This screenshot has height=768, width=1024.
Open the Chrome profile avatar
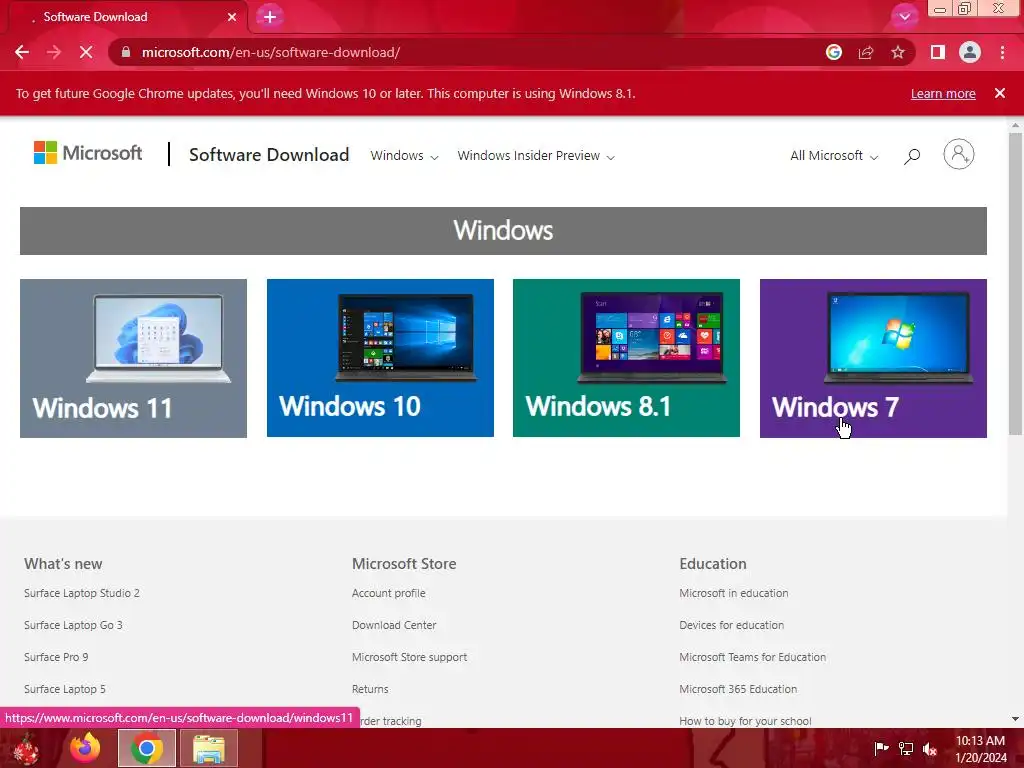click(x=970, y=52)
